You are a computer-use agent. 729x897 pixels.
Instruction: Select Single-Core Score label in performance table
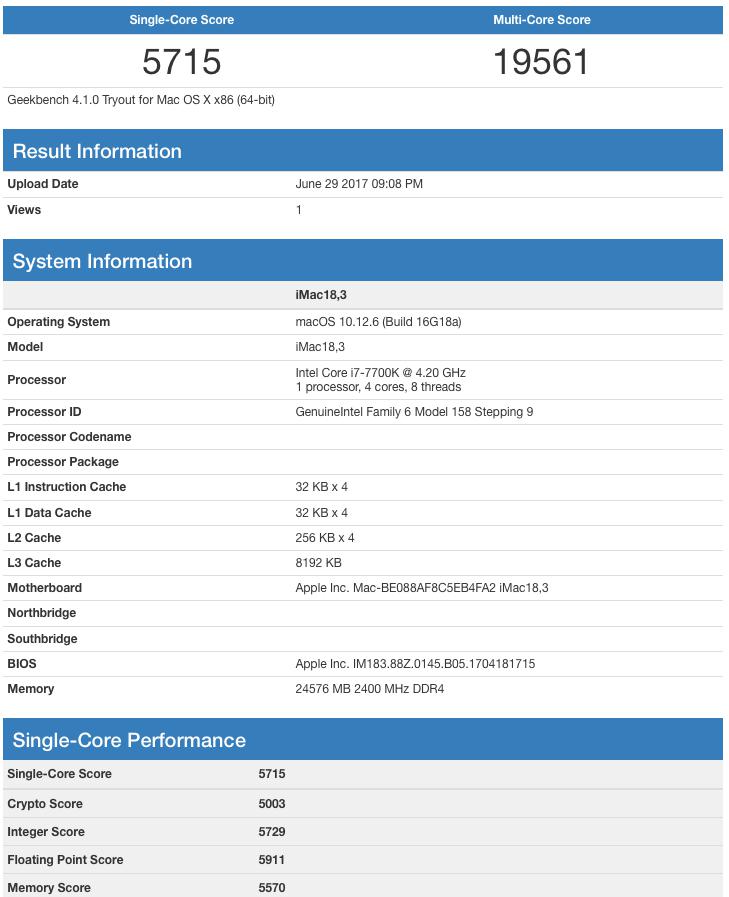click(x=60, y=773)
